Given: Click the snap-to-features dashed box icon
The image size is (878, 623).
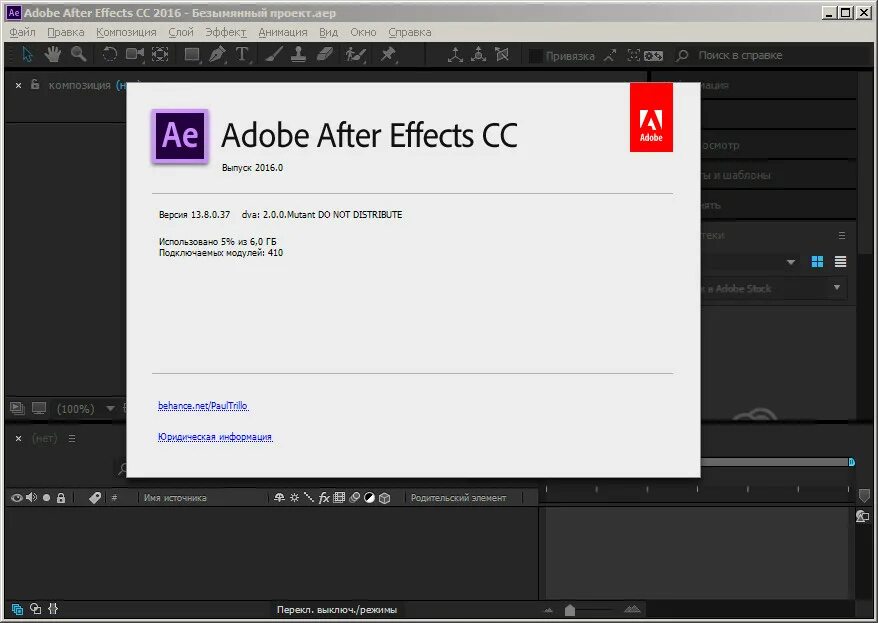Looking at the screenshot, I should (x=633, y=55).
